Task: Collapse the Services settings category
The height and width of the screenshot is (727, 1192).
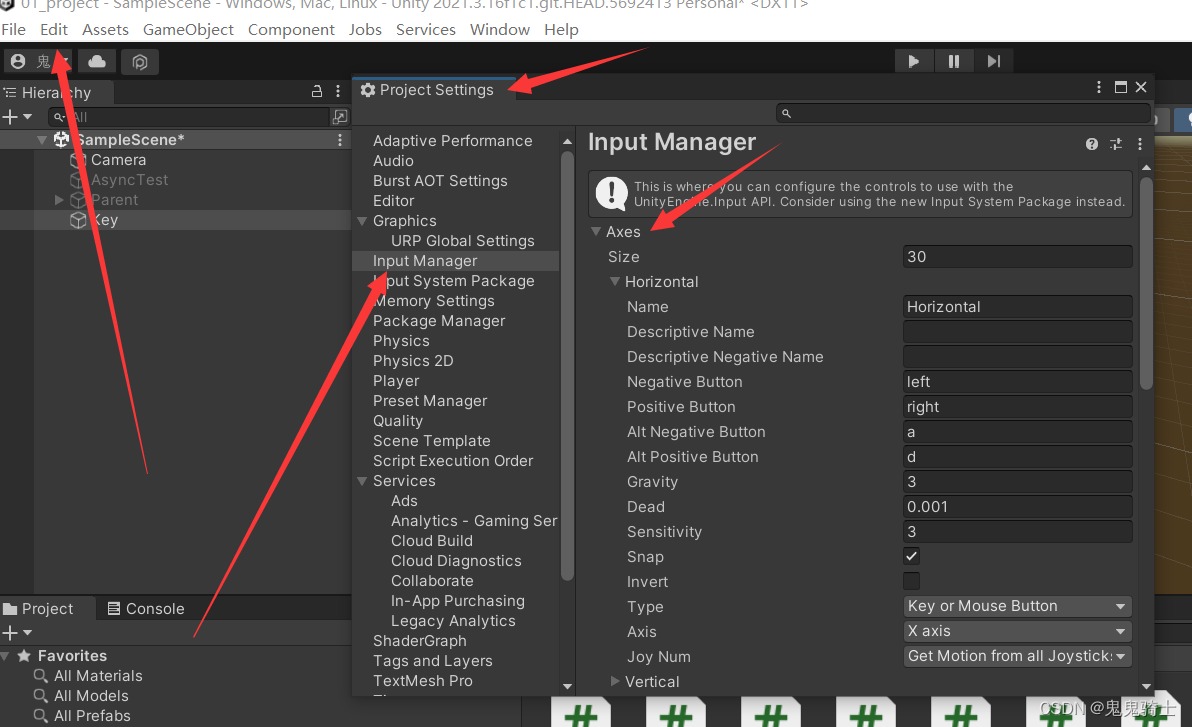Action: pyautogui.click(x=362, y=481)
